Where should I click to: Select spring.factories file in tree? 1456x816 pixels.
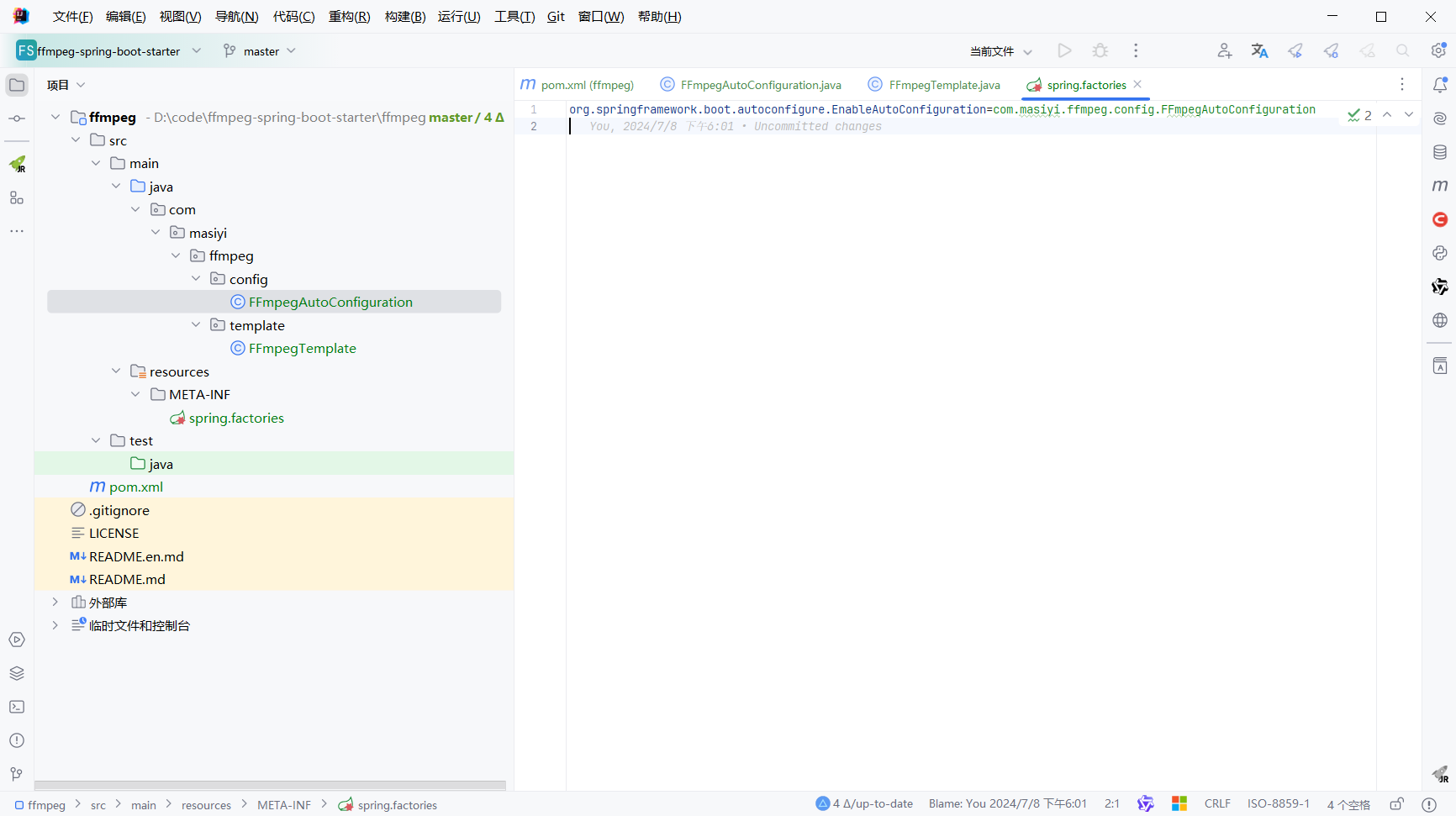click(236, 418)
